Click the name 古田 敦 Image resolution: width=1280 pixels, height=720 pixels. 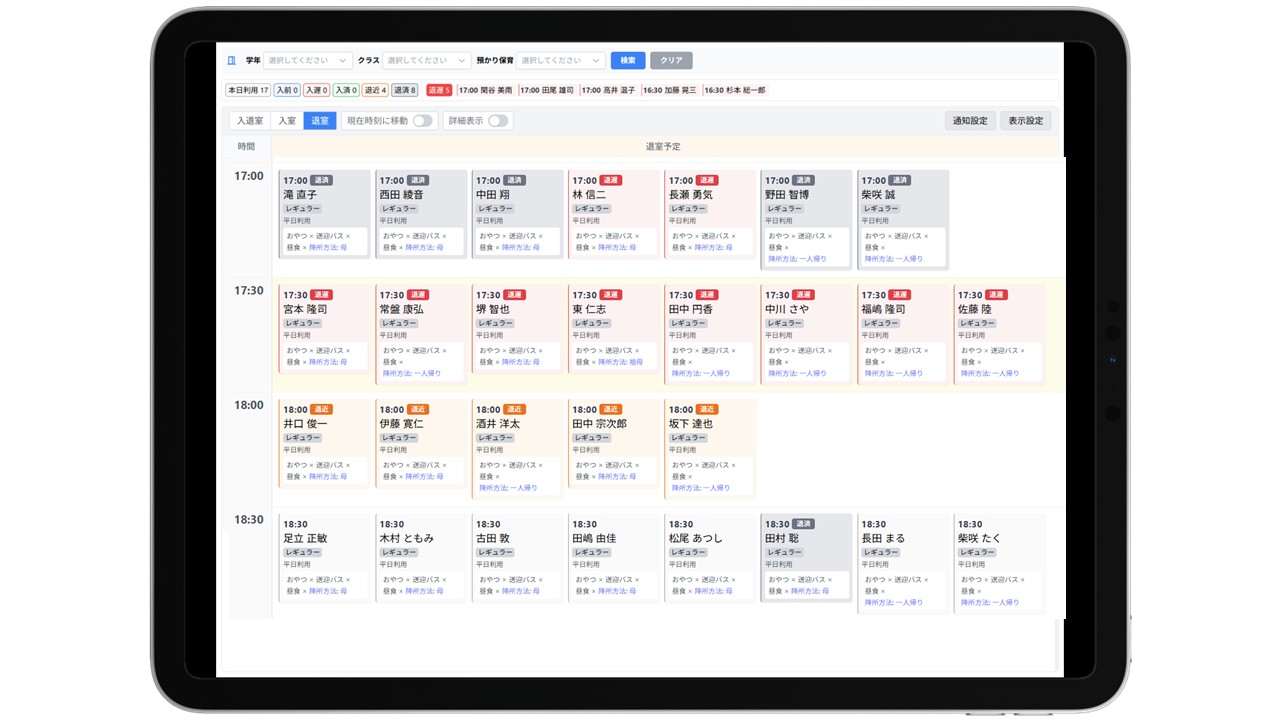coord(493,538)
